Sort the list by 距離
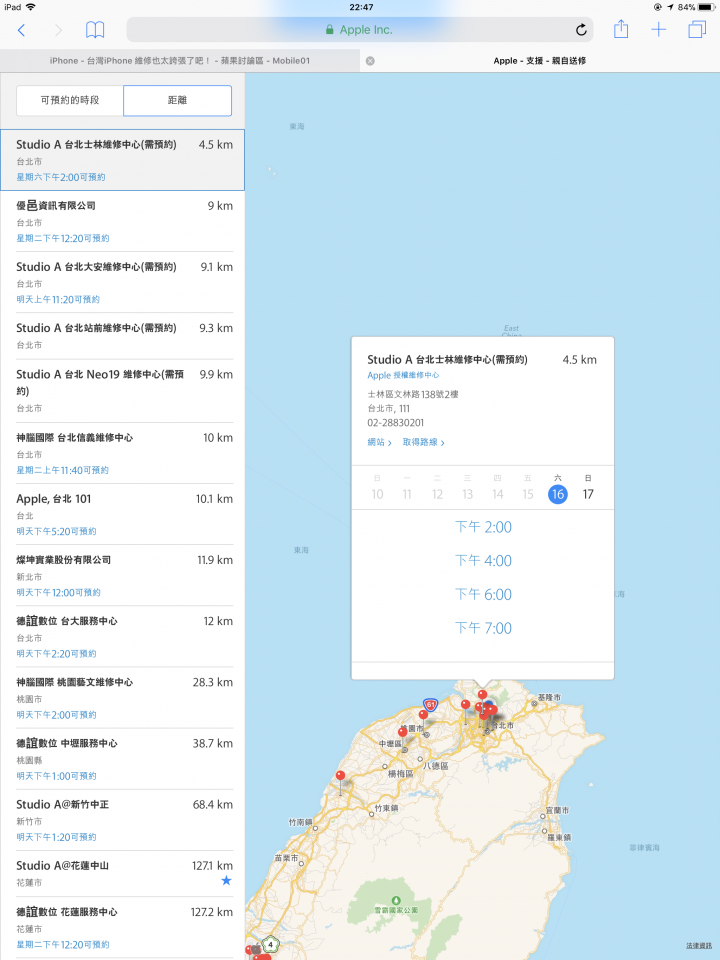 point(178,100)
